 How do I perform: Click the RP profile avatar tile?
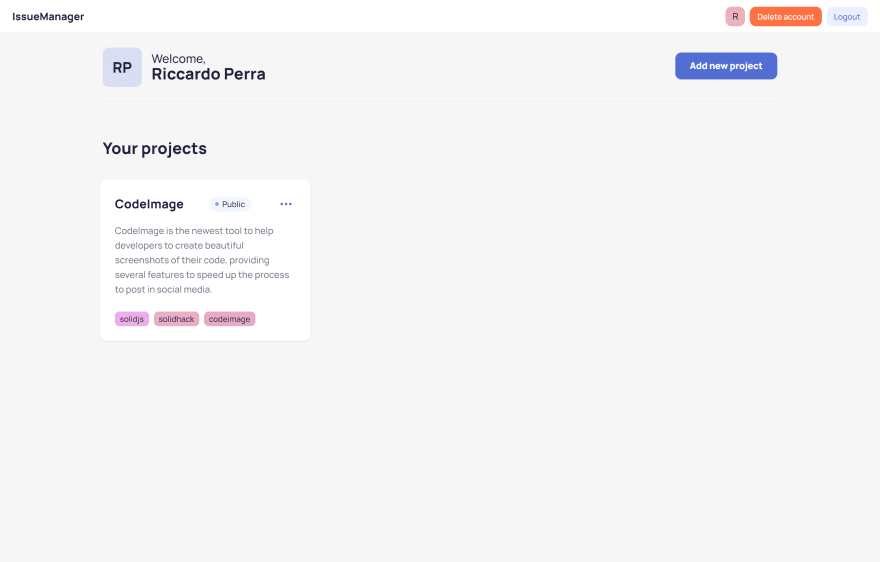[x=122, y=67]
